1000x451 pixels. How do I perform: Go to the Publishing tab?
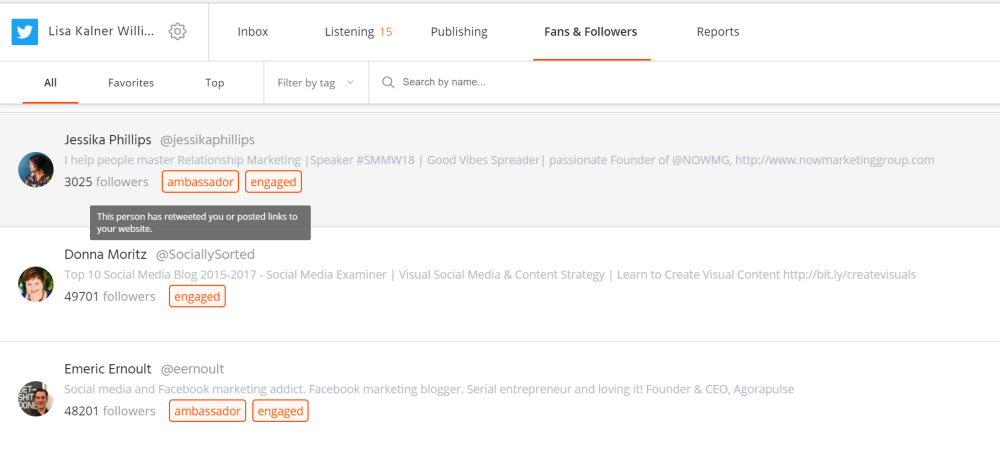[x=459, y=32]
